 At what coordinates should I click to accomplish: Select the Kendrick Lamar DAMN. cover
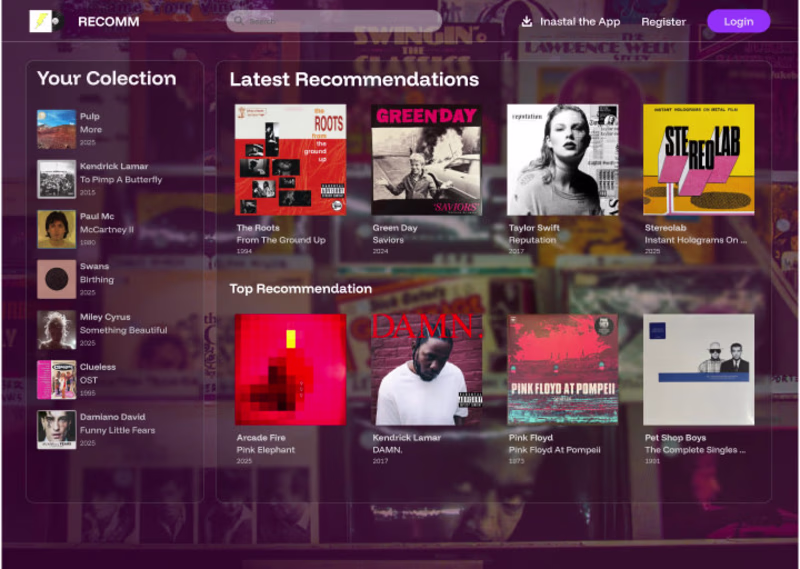click(427, 369)
